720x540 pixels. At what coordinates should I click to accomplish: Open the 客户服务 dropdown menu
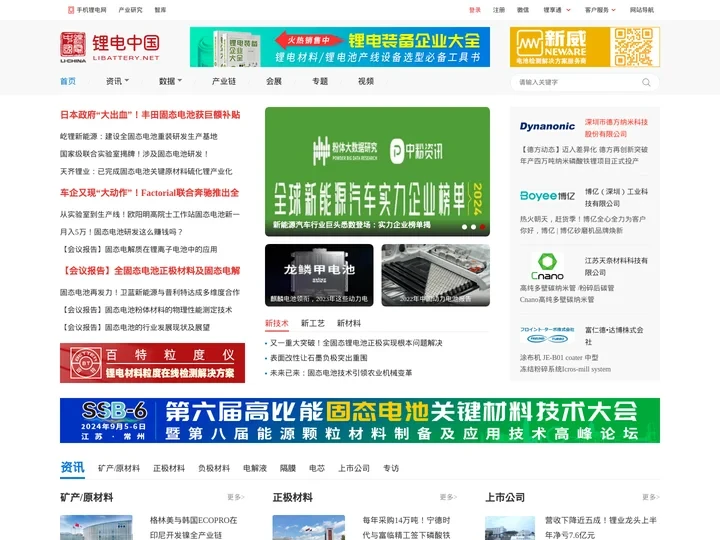pos(600,10)
